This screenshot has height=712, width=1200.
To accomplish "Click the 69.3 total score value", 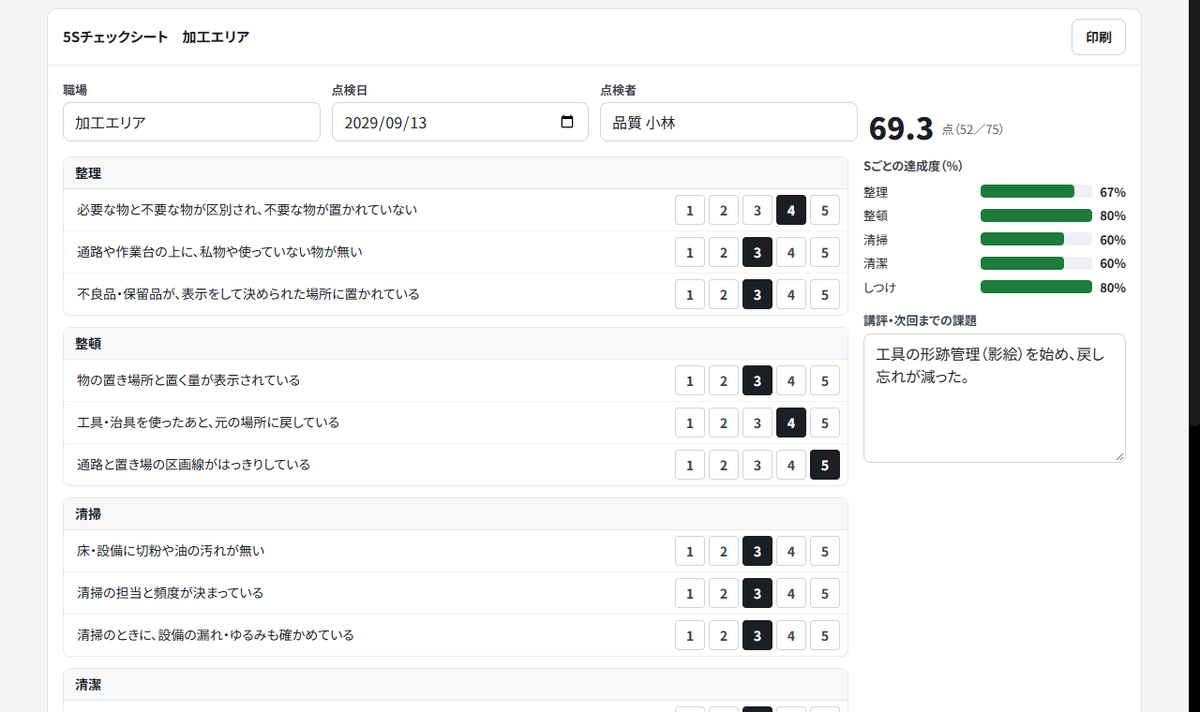I will coord(901,128).
